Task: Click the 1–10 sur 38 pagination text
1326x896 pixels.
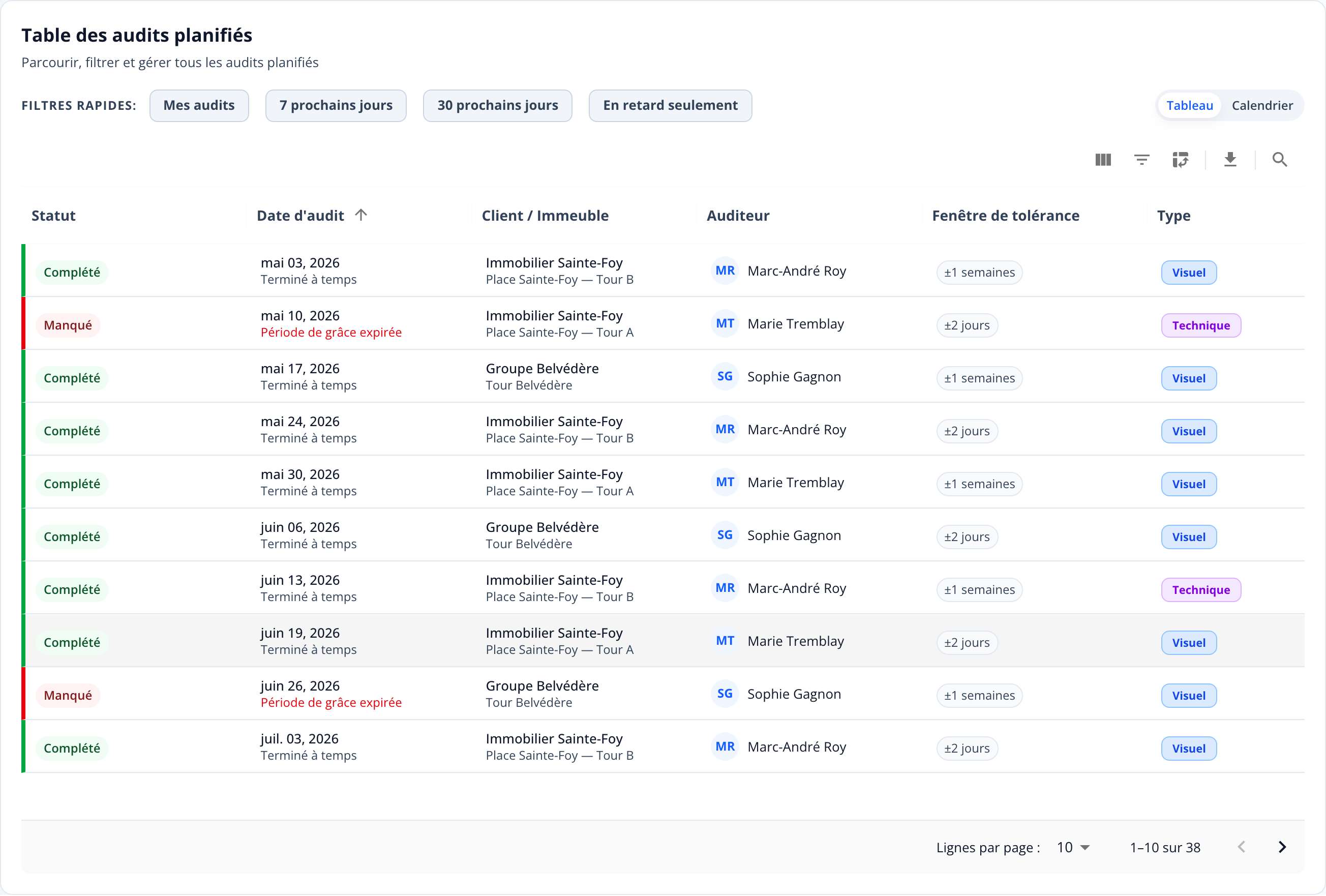Action: click(x=1164, y=848)
